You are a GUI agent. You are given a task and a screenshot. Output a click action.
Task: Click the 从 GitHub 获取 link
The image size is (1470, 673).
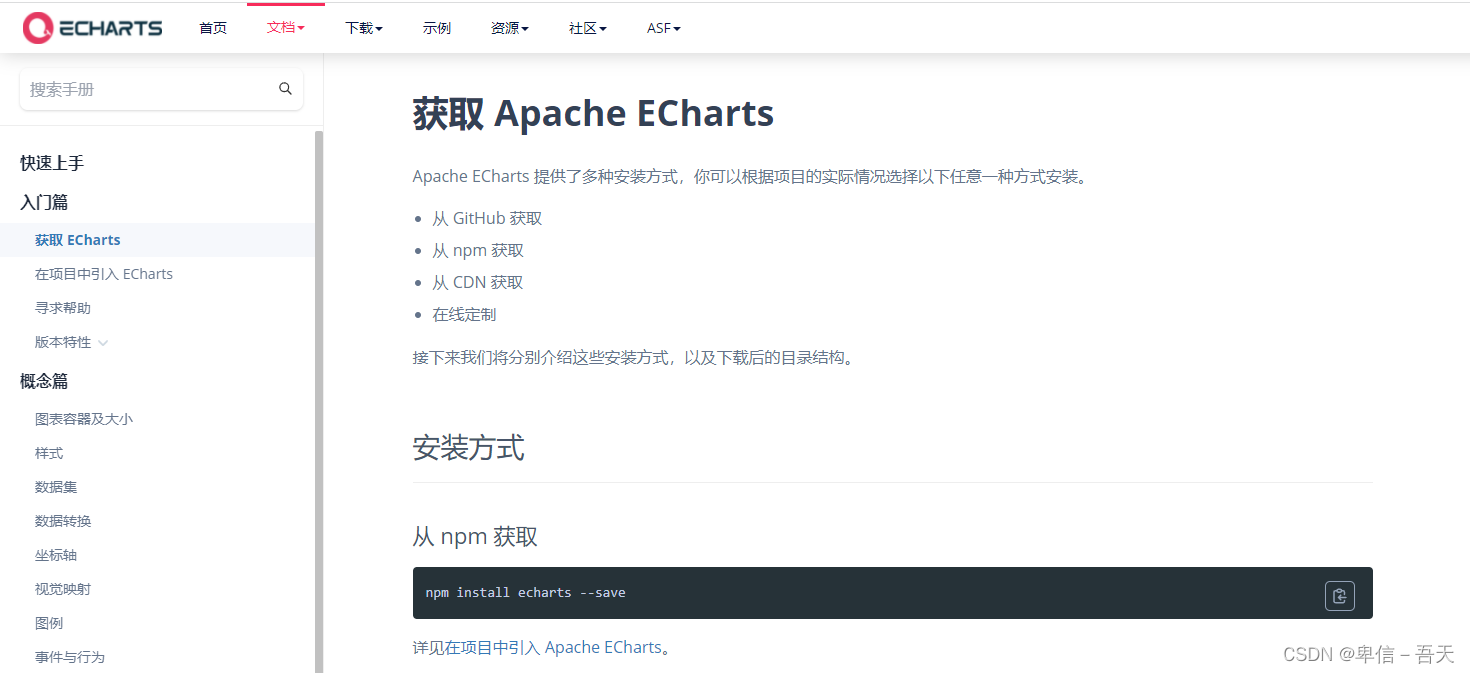[487, 218]
